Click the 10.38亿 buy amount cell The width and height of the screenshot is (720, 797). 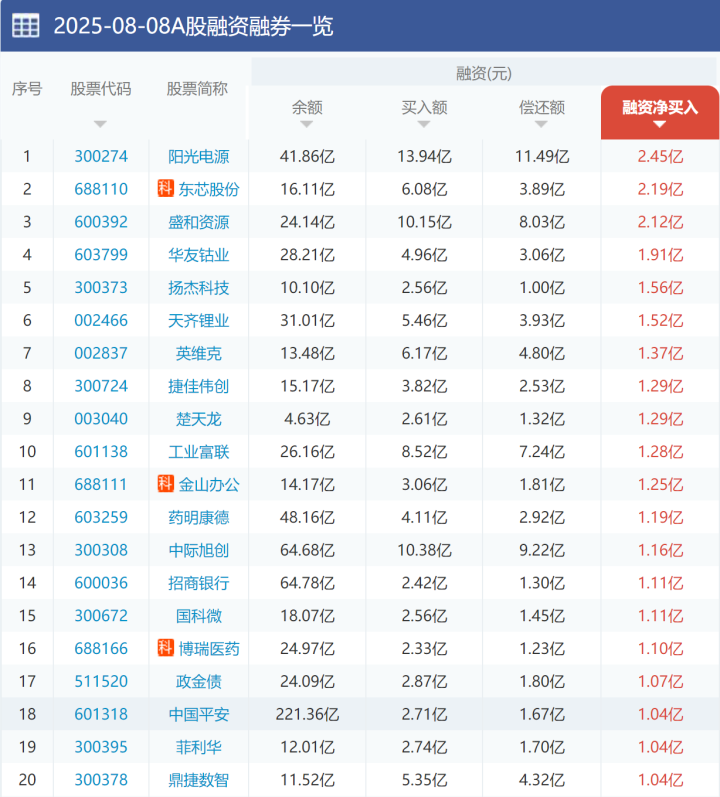coord(424,550)
